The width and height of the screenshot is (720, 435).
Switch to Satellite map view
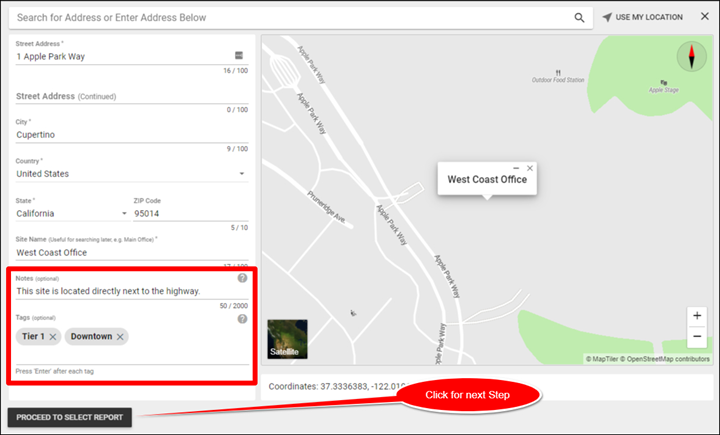point(287,339)
